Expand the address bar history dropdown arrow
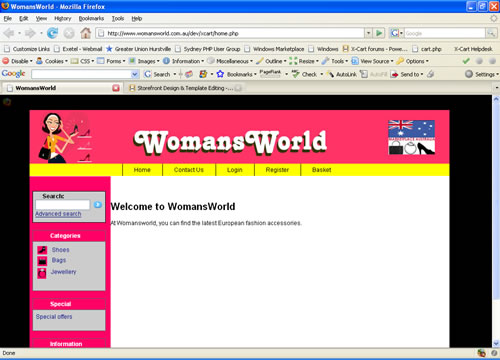500x360 pixels. 369,33
